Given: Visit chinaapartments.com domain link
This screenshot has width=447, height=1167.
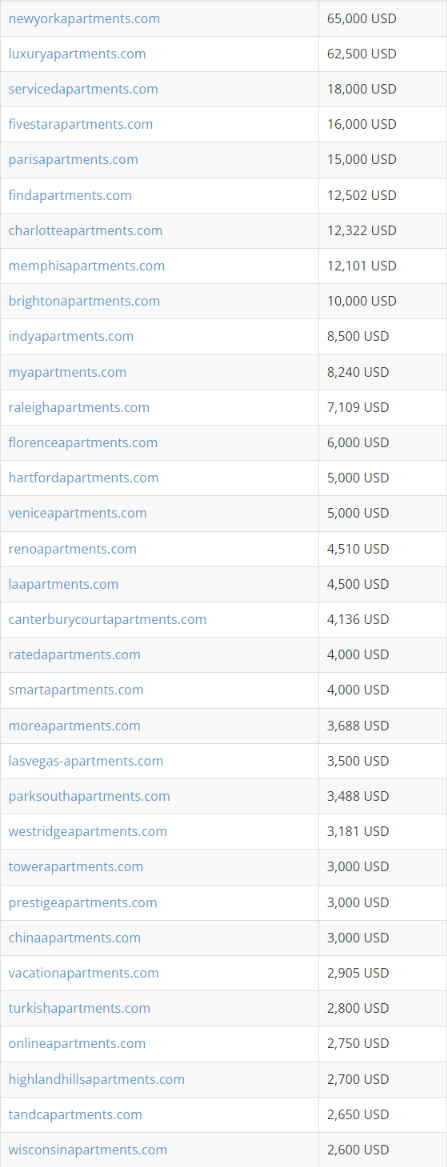Looking at the screenshot, I should click(74, 938).
